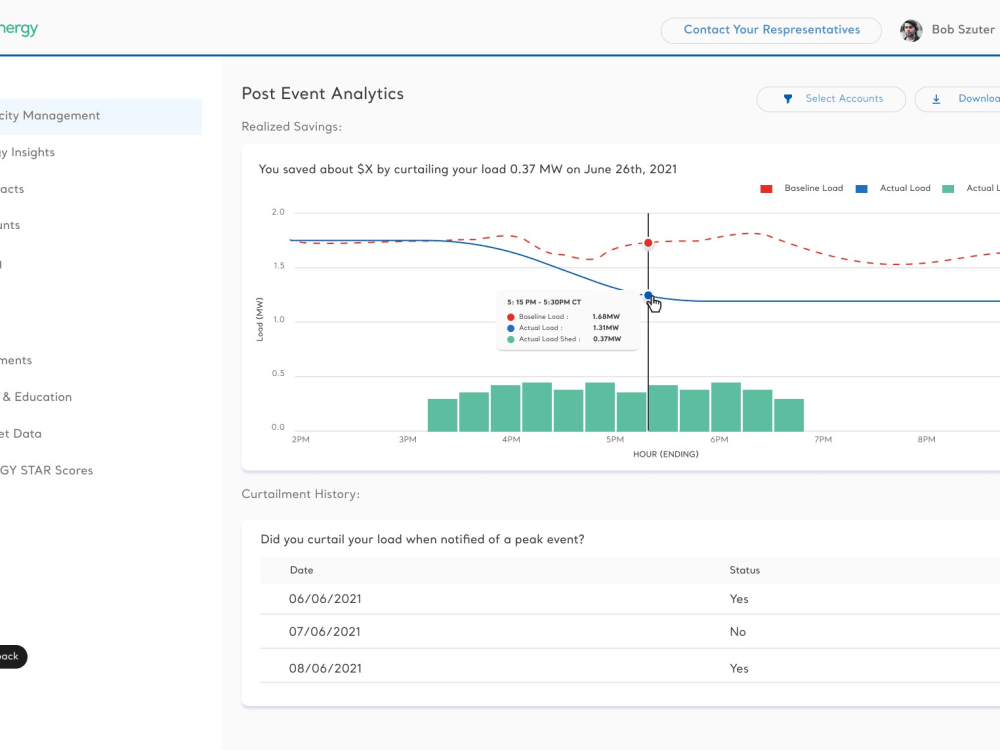Click Contact Your Representatives button
The width and height of the screenshot is (1000, 750).
(771, 30)
